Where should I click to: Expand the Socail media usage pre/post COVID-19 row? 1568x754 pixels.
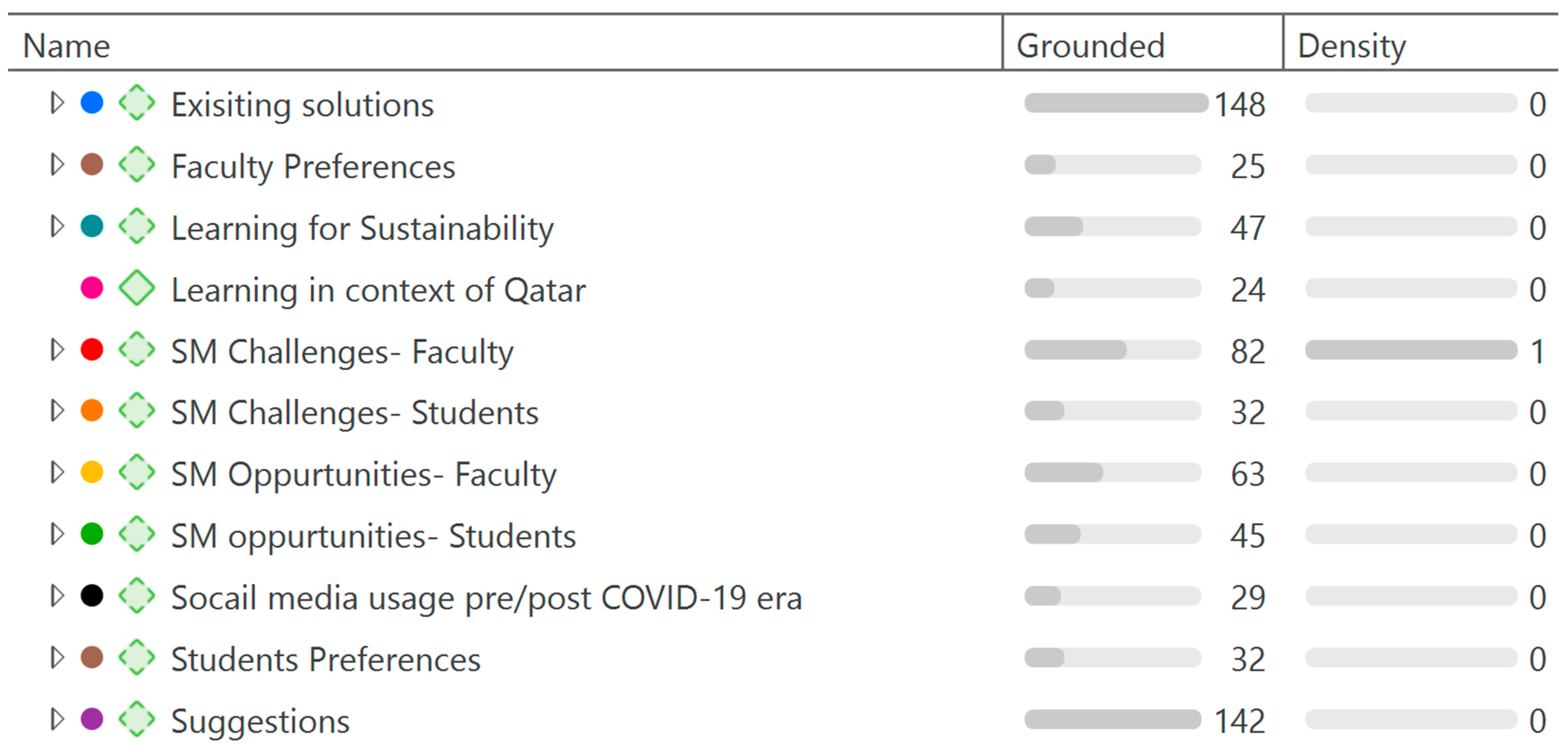coord(57,596)
